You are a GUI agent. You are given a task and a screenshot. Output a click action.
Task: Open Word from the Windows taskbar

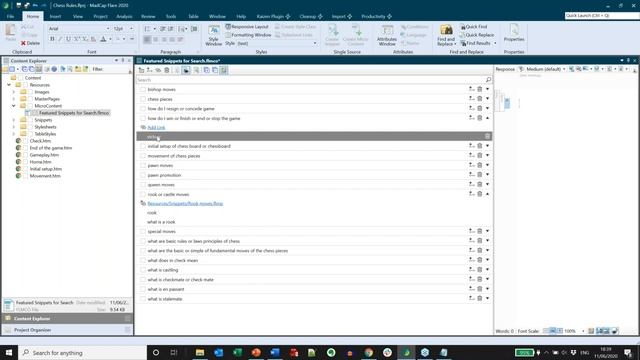pyautogui.click(x=275, y=352)
